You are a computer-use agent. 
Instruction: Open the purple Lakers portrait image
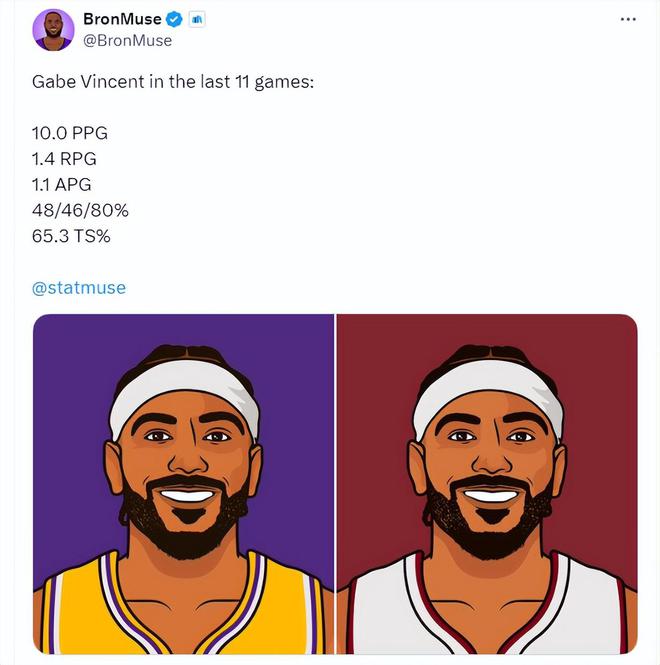pyautogui.click(x=183, y=484)
